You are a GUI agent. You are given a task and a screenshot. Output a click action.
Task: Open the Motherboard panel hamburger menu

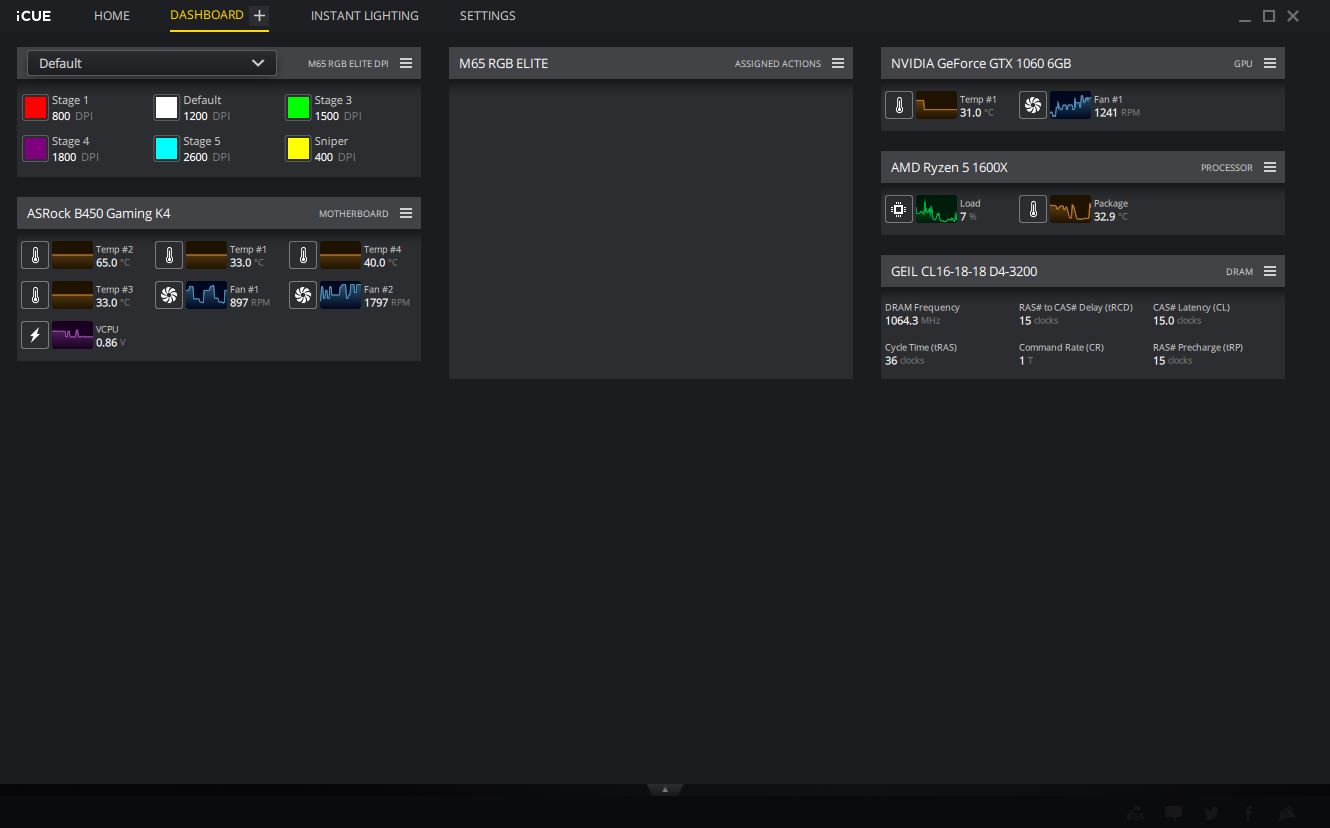pos(406,213)
